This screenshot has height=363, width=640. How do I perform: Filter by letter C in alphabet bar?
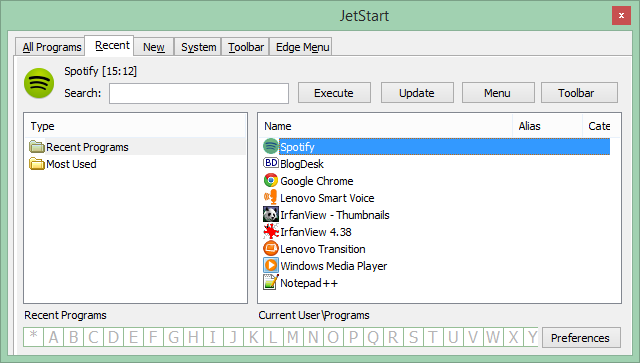[x=93, y=337]
